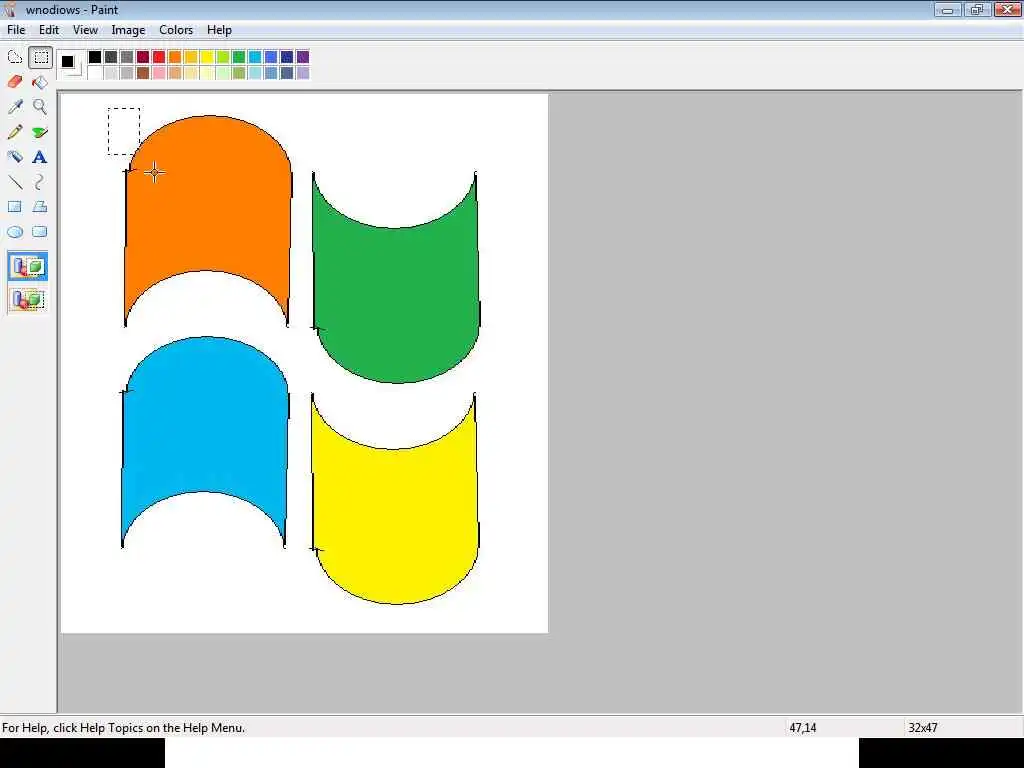Select the Polygon tool
Viewport: 1024px width, 768px height.
tap(40, 206)
